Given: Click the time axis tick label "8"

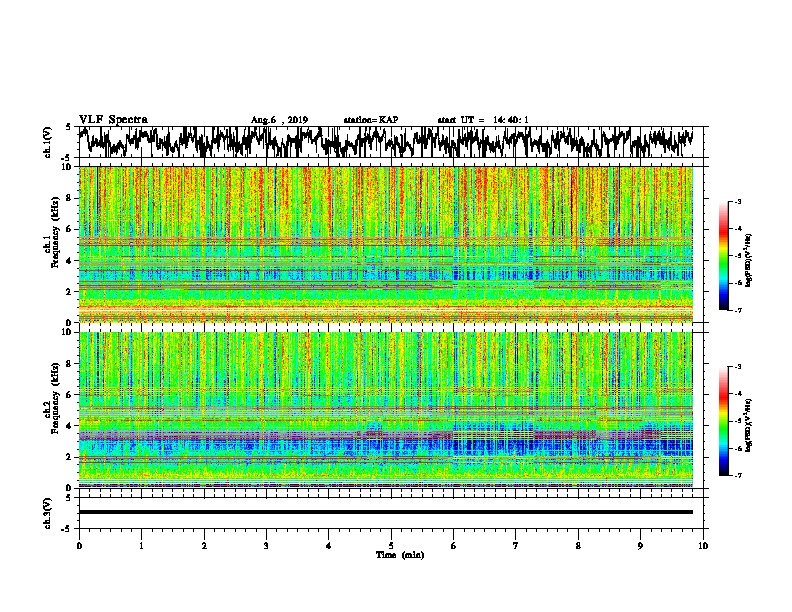Looking at the screenshot, I should (x=578, y=546).
